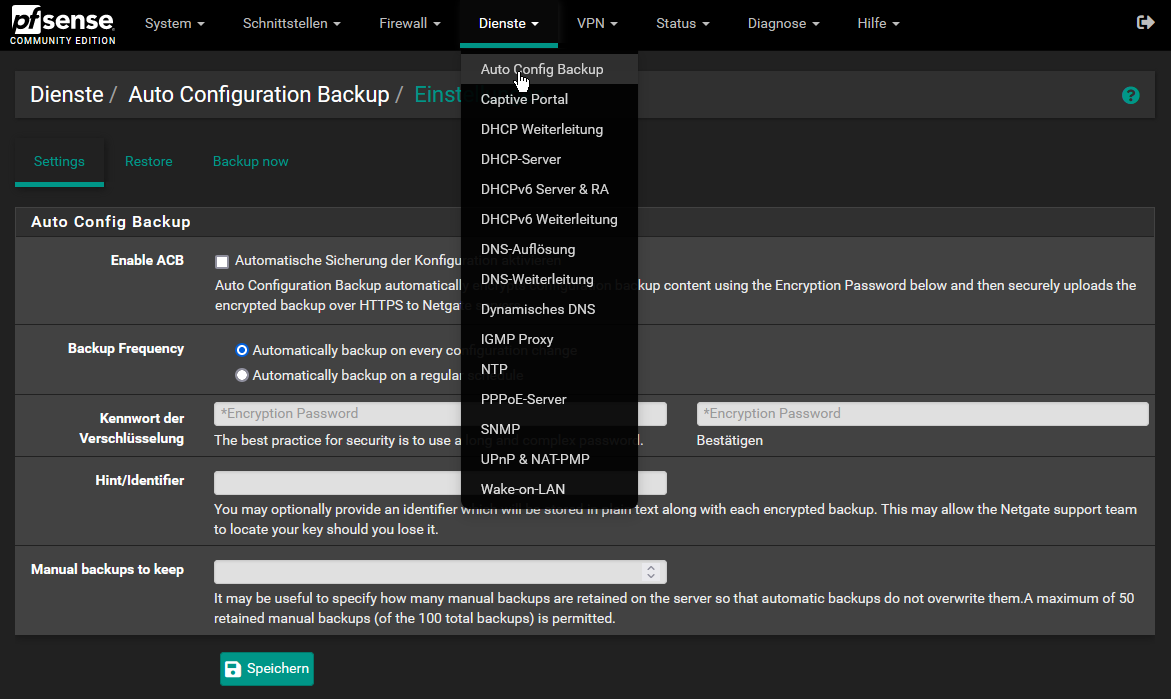Open the Diagnose dropdown
The height and width of the screenshot is (699, 1171).
point(783,23)
